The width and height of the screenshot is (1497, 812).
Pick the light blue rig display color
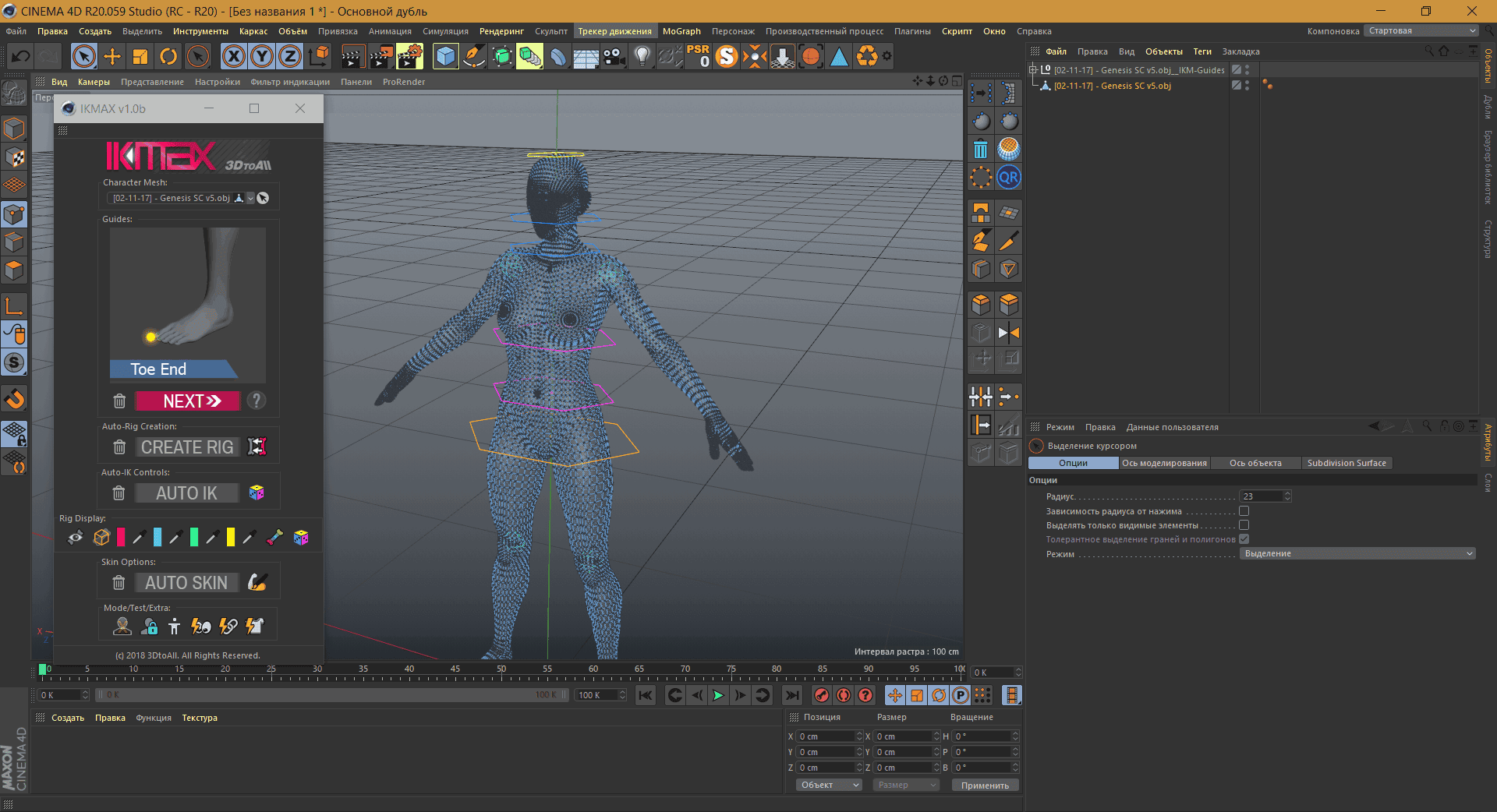(x=157, y=537)
